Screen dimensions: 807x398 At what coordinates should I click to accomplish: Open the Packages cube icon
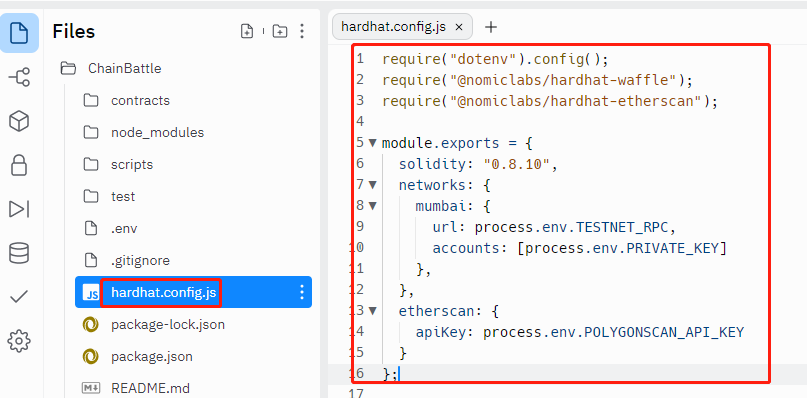(19, 122)
